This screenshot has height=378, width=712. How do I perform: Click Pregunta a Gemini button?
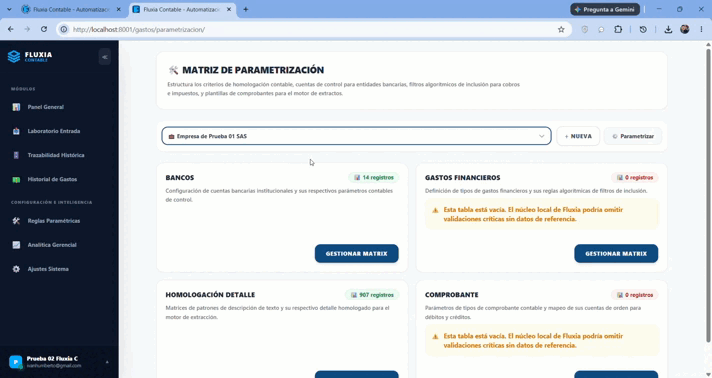(x=605, y=10)
